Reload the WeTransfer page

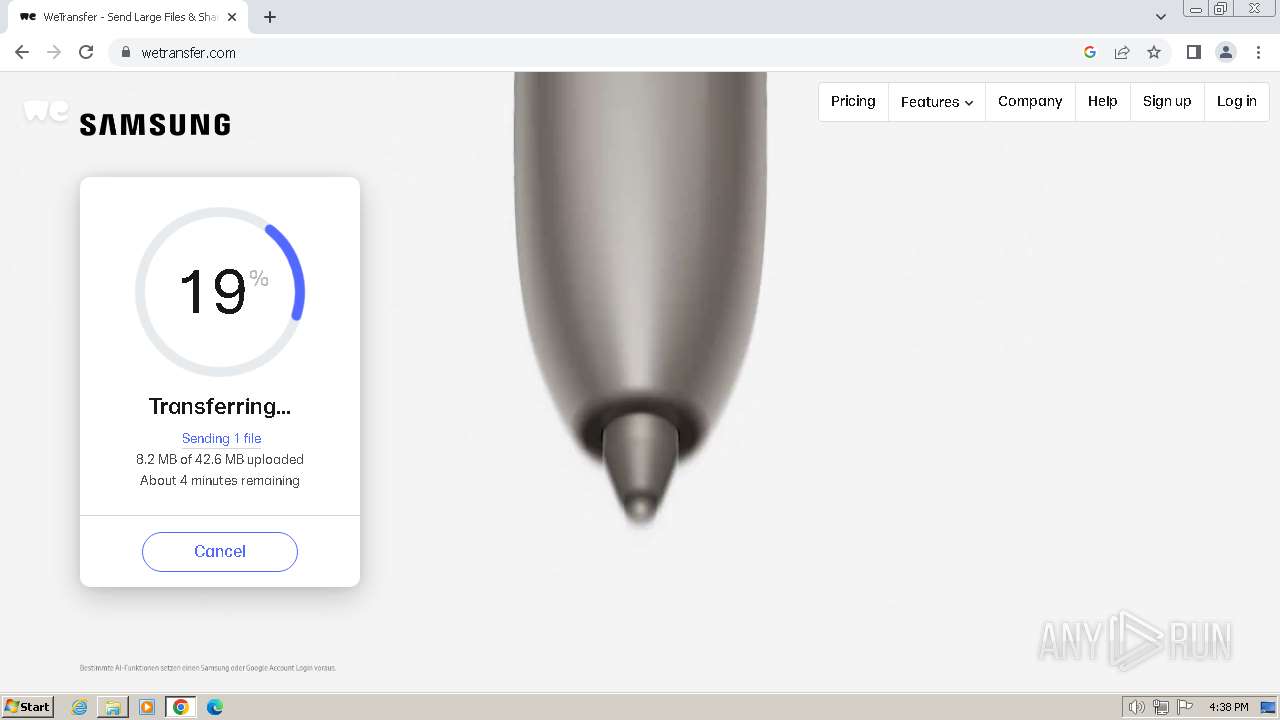tap(86, 52)
